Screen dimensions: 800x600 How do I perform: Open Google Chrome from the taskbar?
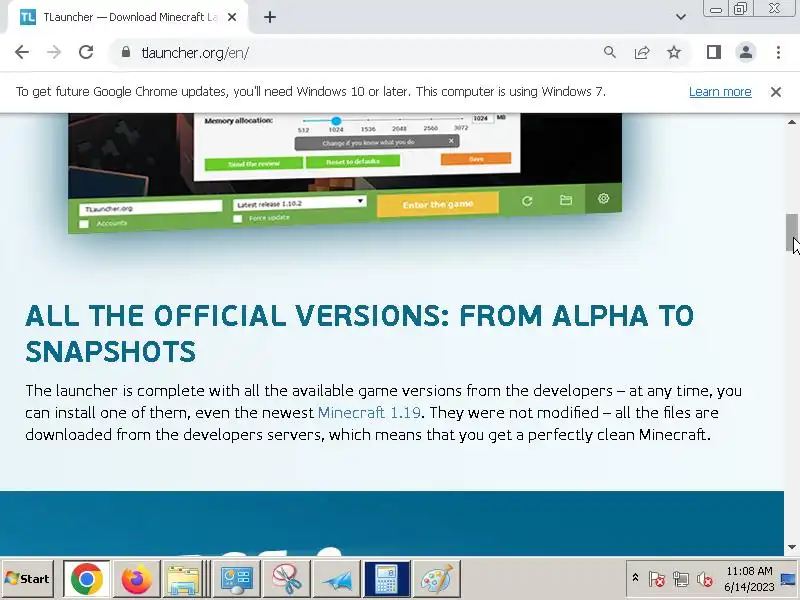[x=87, y=579]
